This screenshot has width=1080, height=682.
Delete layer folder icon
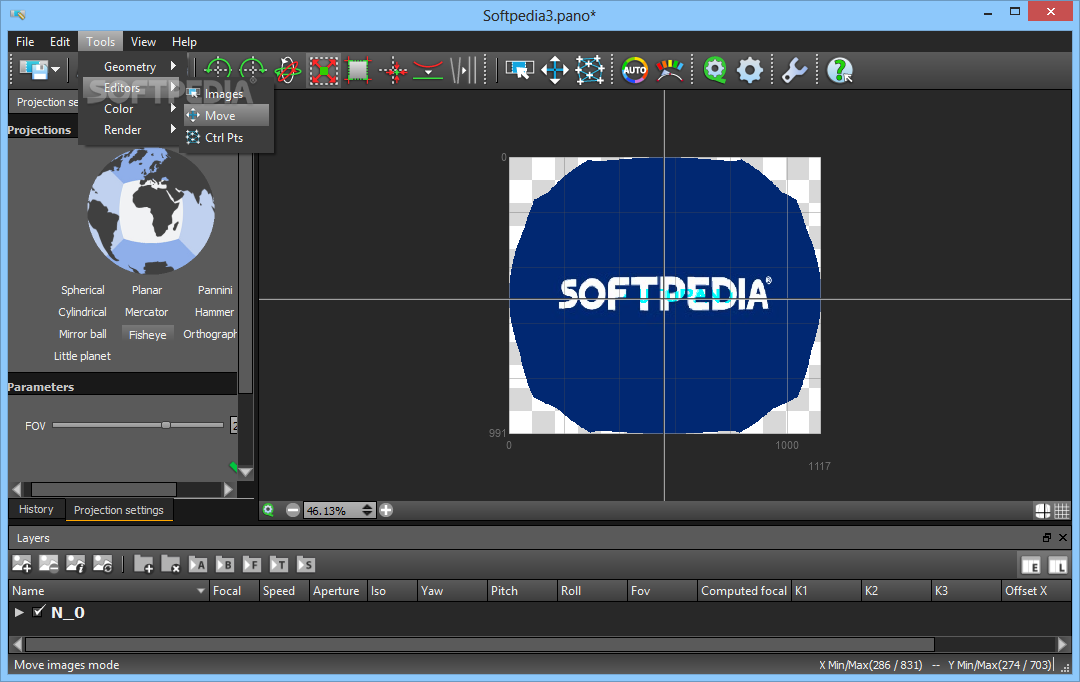[x=171, y=564]
